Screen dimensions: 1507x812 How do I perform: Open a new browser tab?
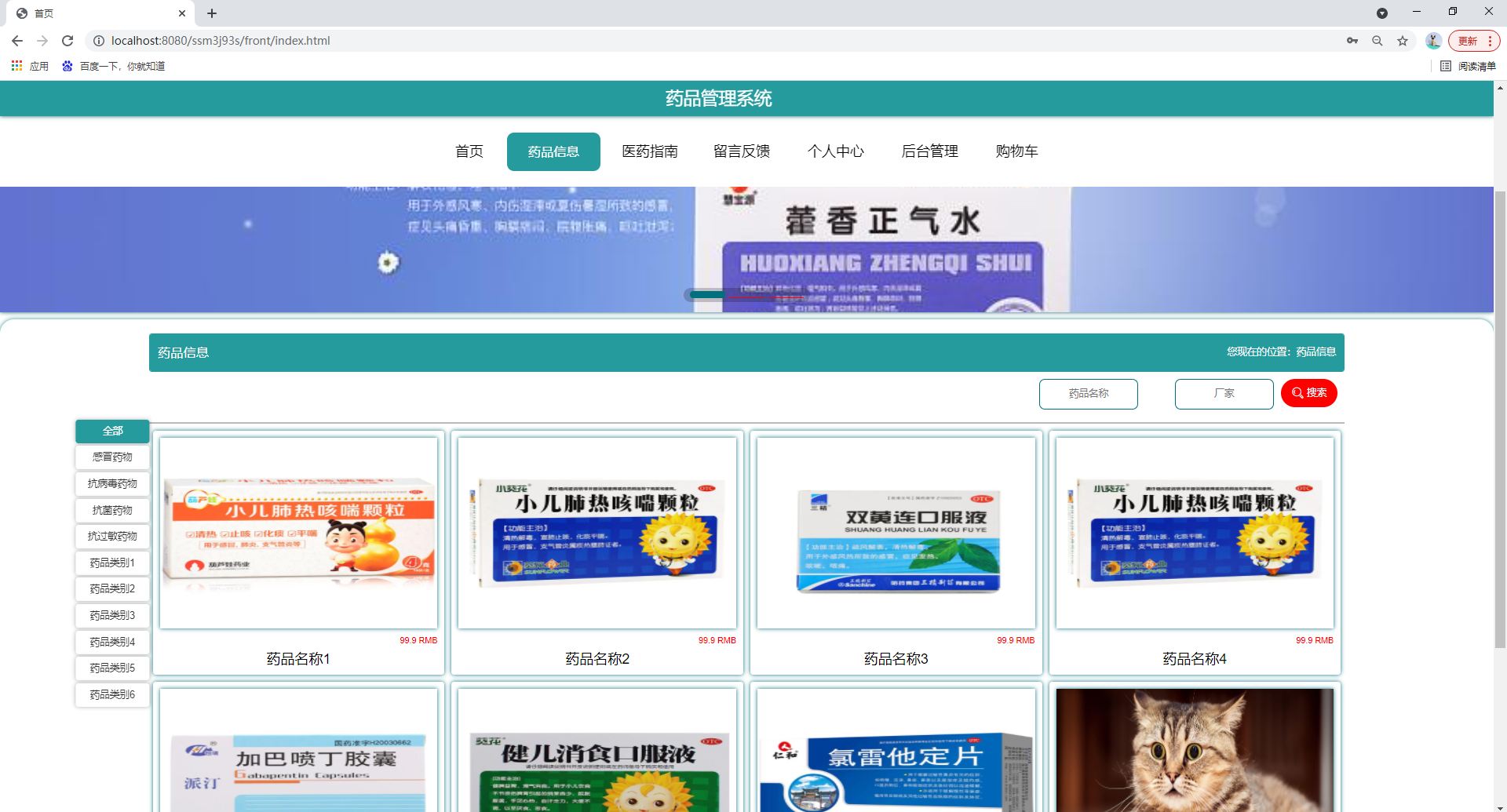[x=212, y=13]
